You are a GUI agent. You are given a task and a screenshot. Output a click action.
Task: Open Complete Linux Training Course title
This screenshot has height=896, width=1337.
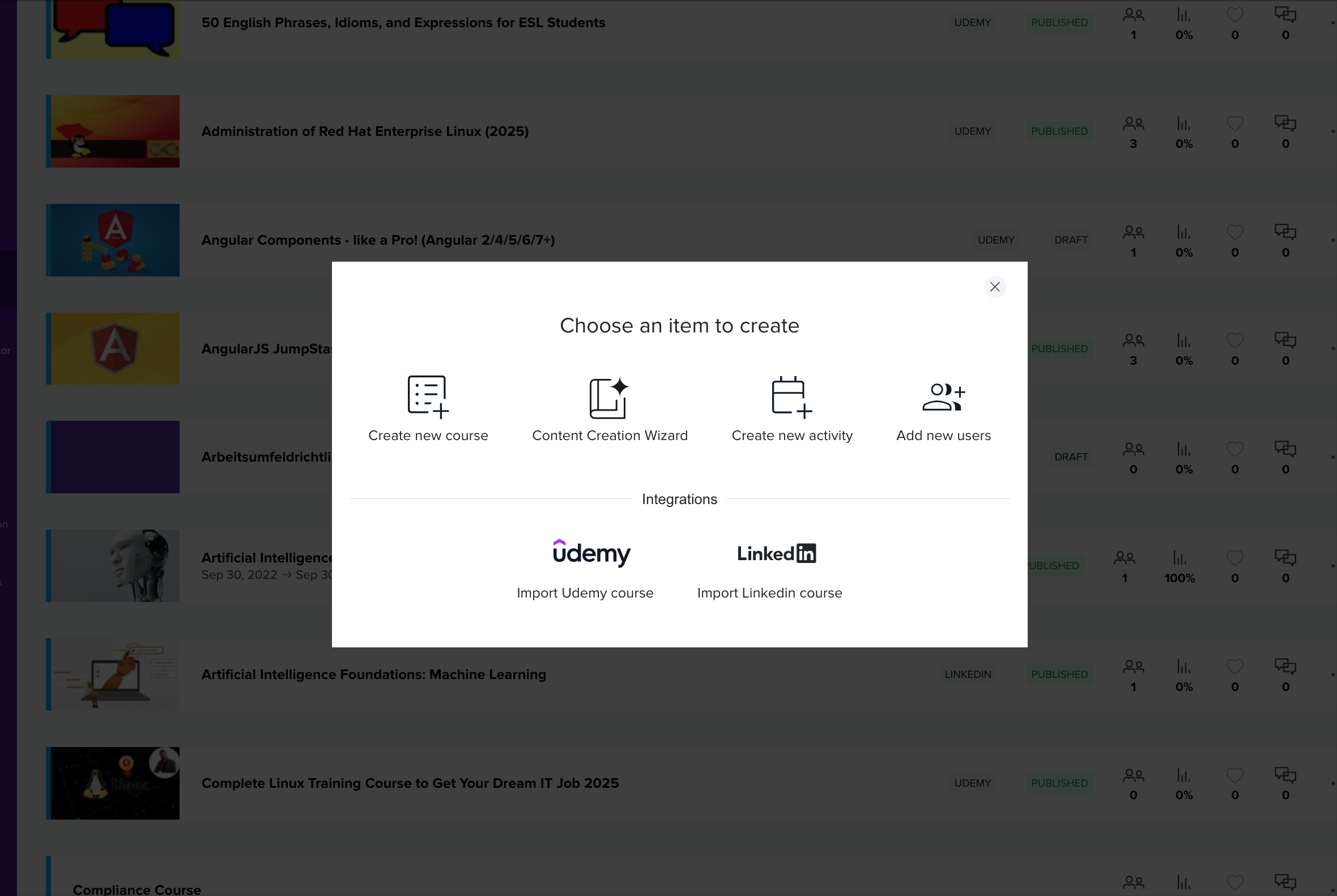(410, 783)
